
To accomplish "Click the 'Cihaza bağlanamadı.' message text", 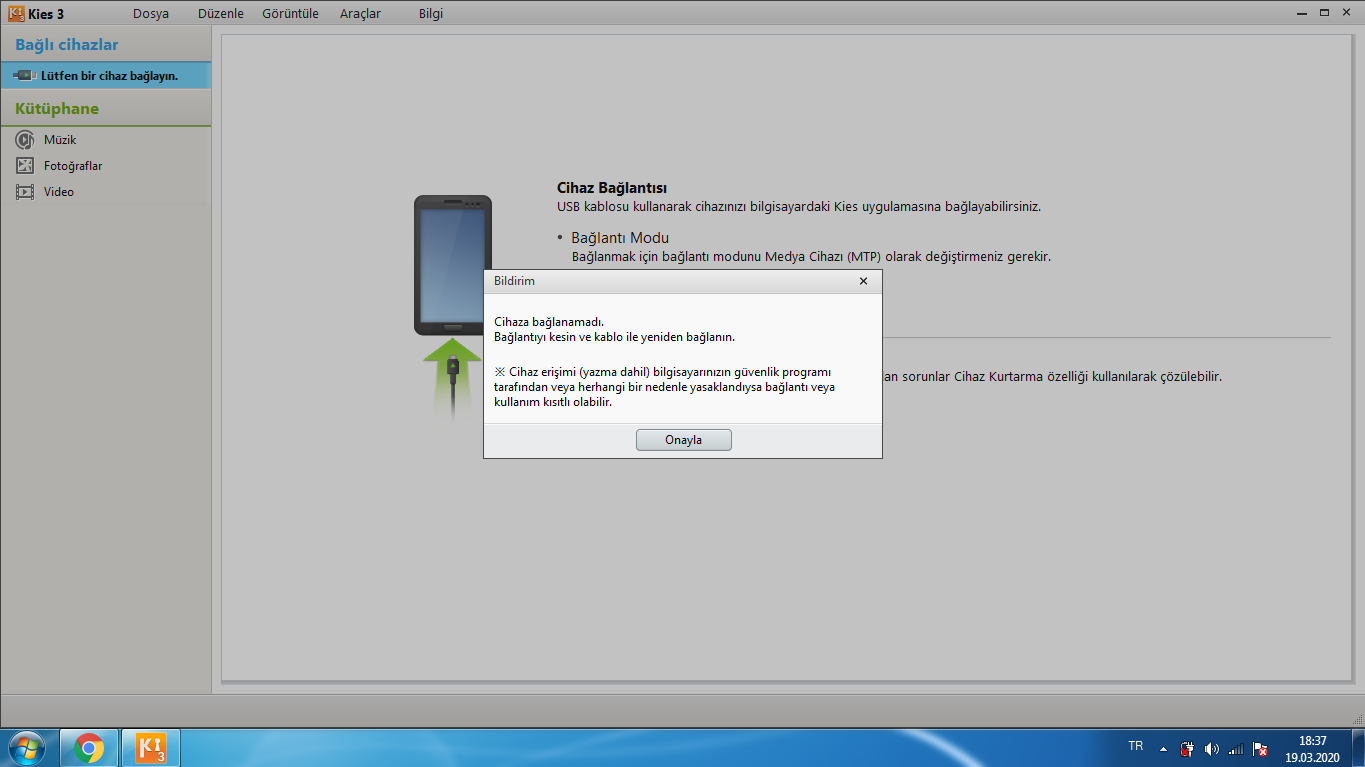I will pyautogui.click(x=549, y=321).
